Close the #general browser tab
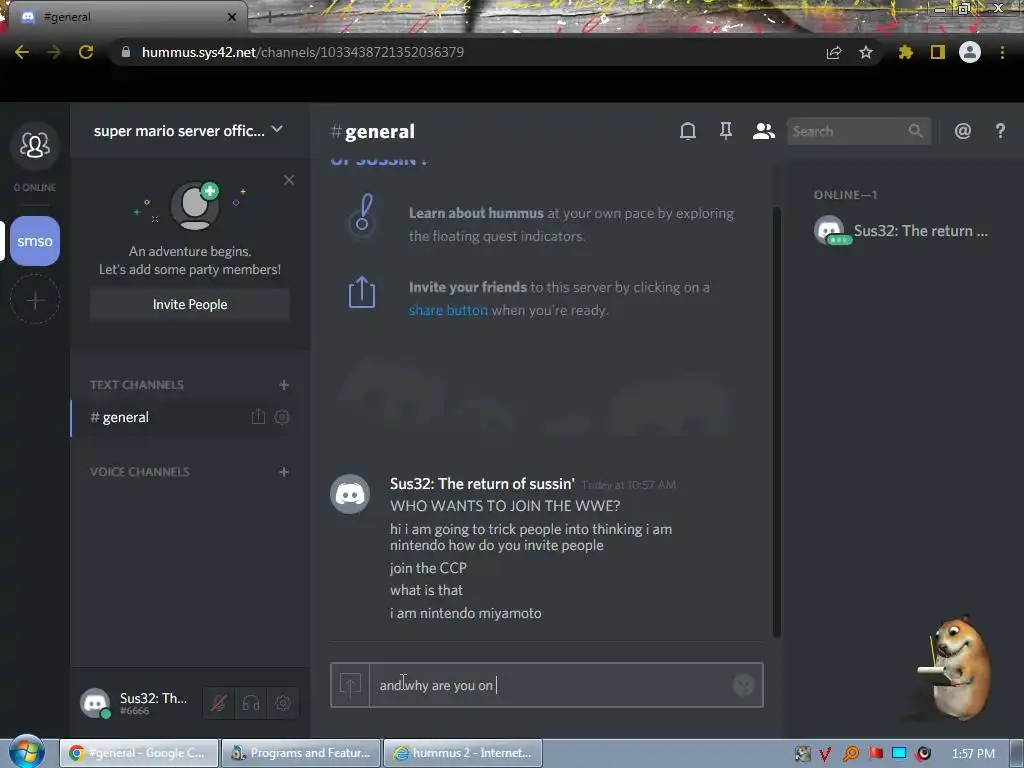This screenshot has width=1024, height=768. [232, 17]
